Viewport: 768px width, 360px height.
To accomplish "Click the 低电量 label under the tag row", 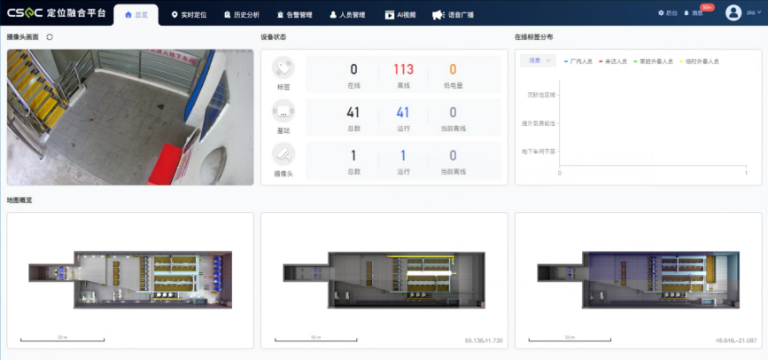I will (x=453, y=85).
